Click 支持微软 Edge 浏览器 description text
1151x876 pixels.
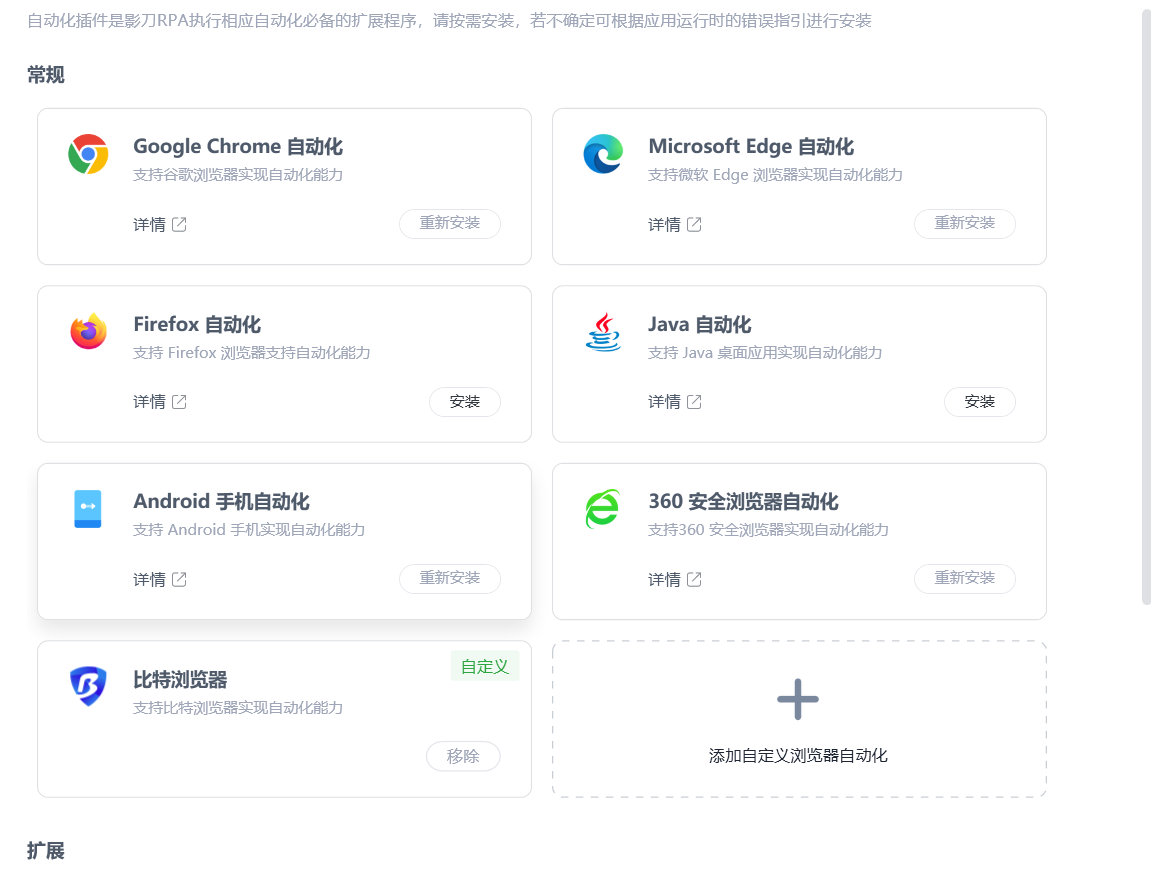click(775, 175)
